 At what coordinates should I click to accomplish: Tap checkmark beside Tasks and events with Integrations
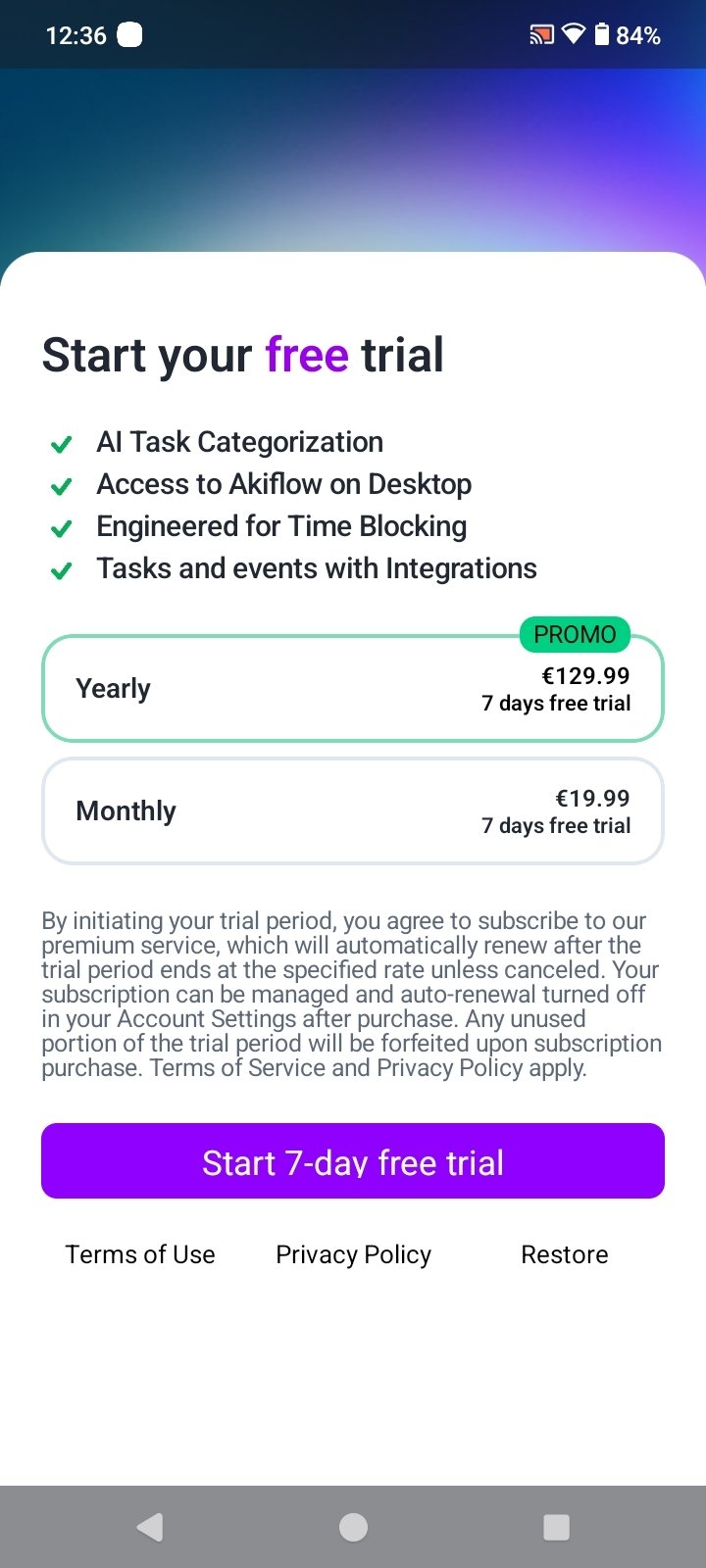tap(61, 570)
